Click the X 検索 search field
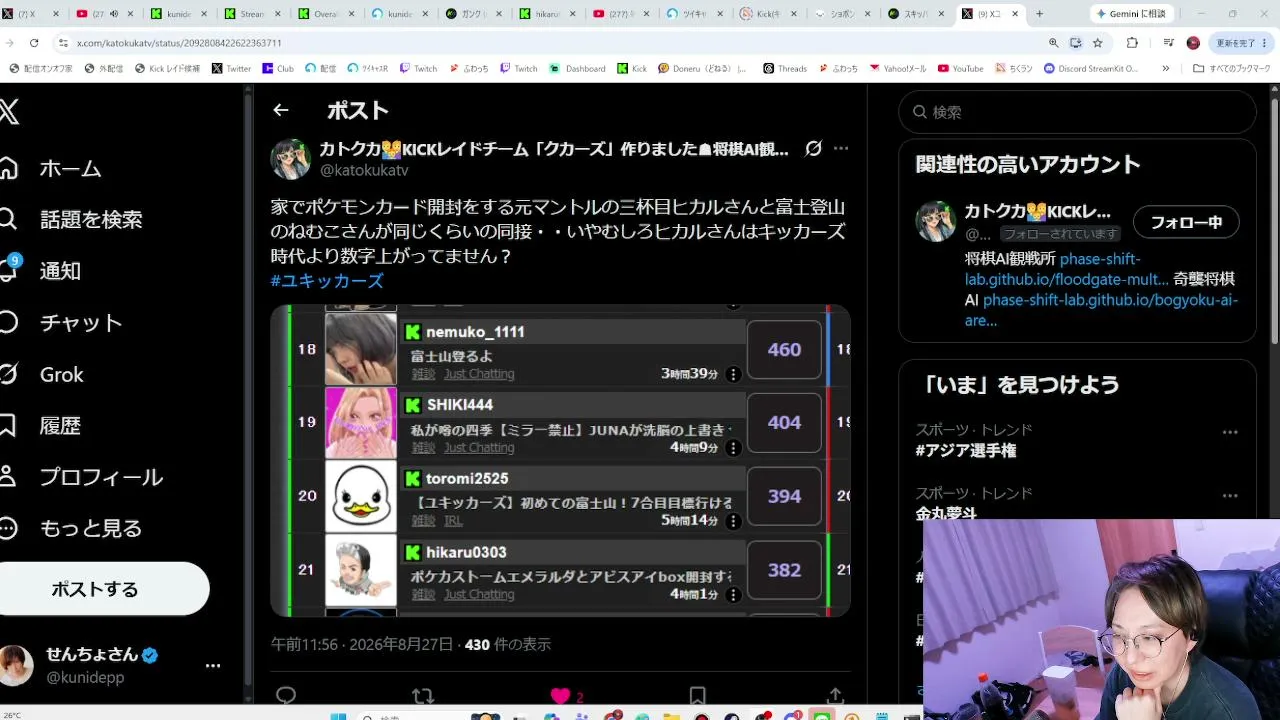Image resolution: width=1280 pixels, height=720 pixels. point(1078,112)
